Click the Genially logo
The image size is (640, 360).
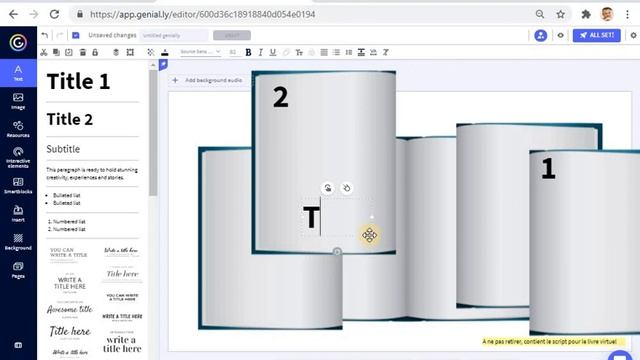click(x=18, y=42)
